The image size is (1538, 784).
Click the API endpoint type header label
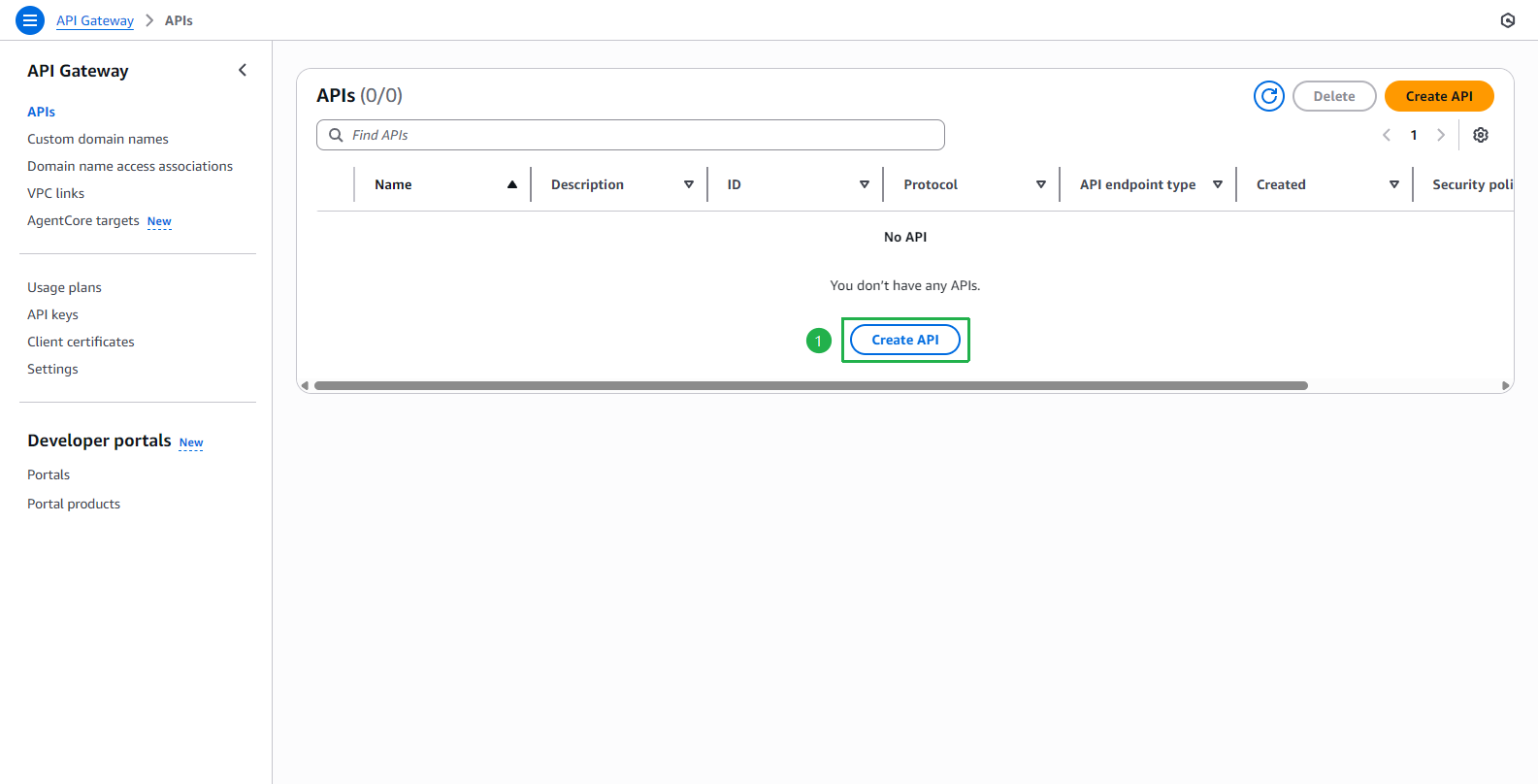[1137, 184]
